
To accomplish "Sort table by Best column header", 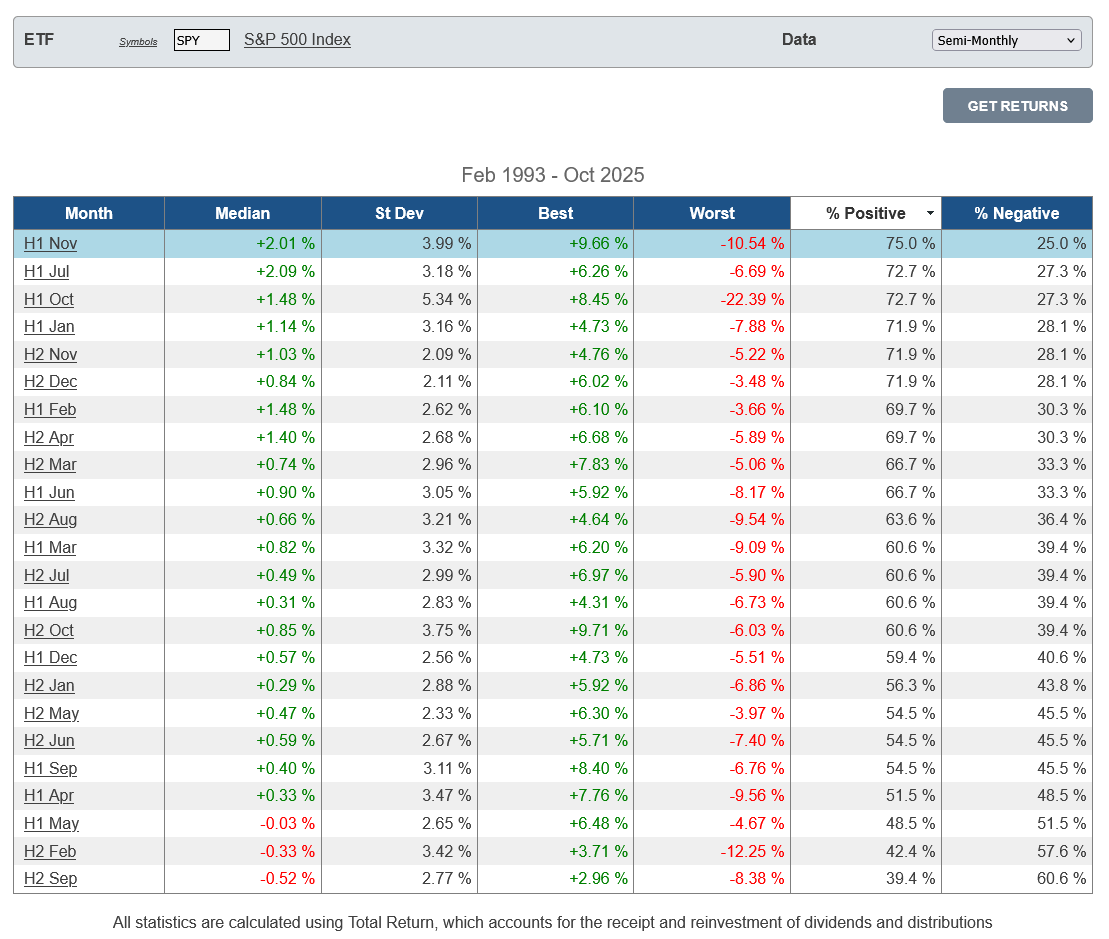I will 555,213.
